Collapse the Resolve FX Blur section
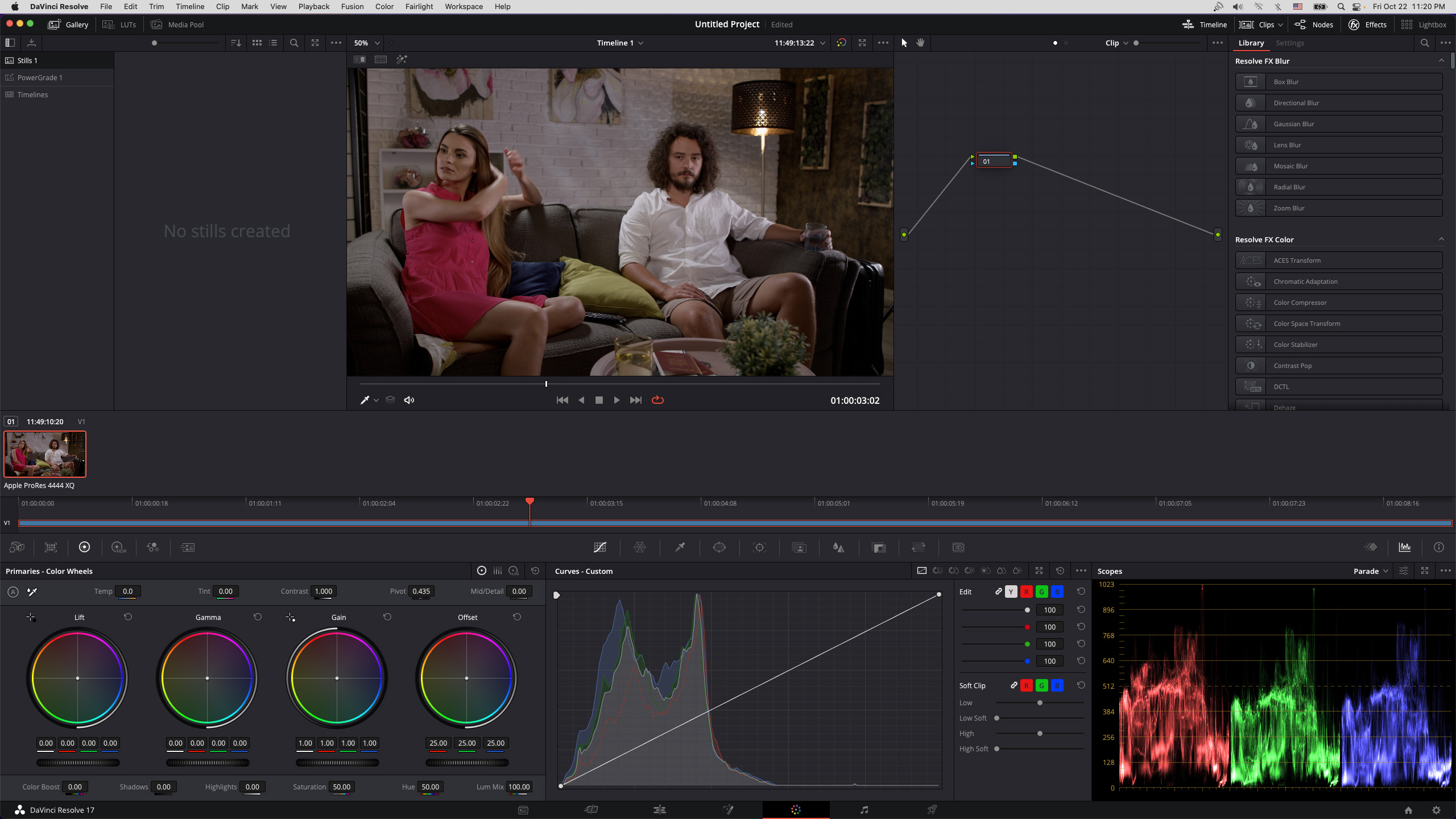This screenshot has height=819, width=1456. [x=1441, y=61]
